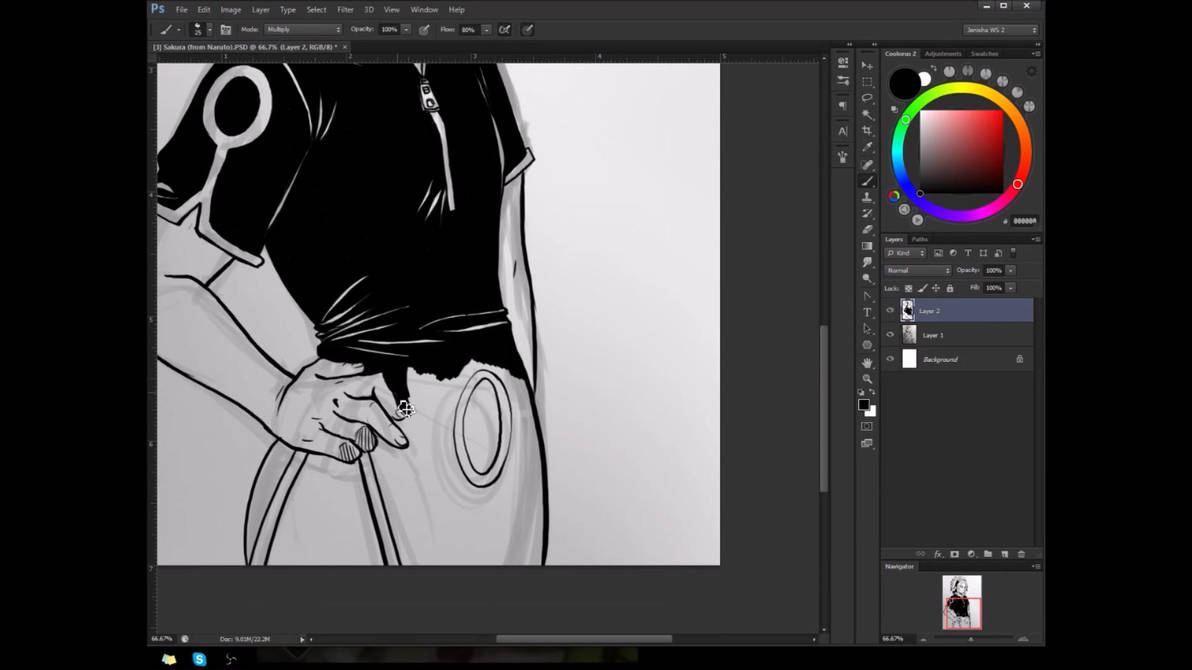
Task: Toggle Layer 1 visibility eye
Action: [890, 335]
